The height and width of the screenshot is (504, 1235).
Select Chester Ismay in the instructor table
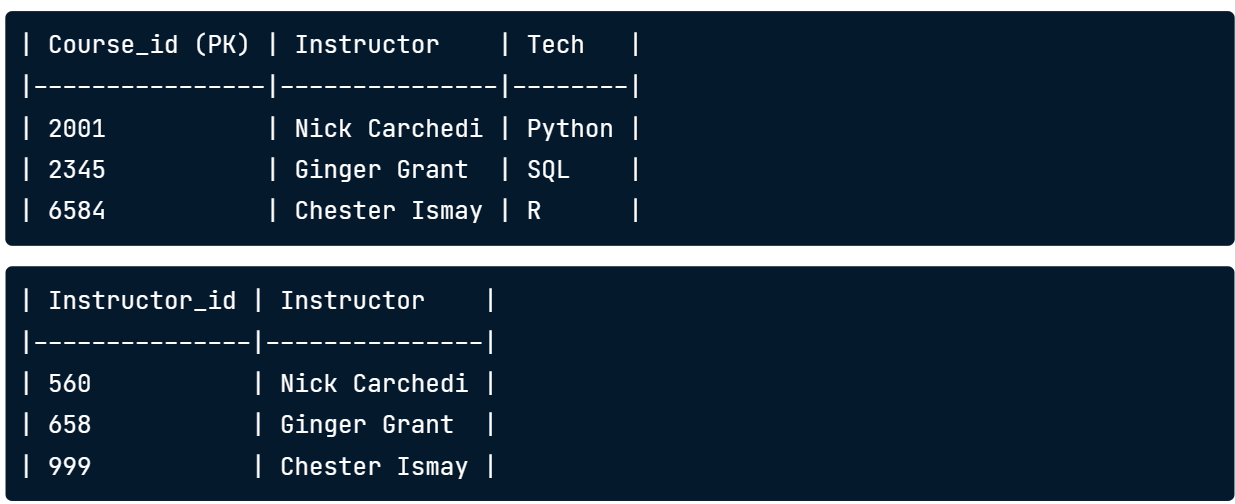[374, 468]
